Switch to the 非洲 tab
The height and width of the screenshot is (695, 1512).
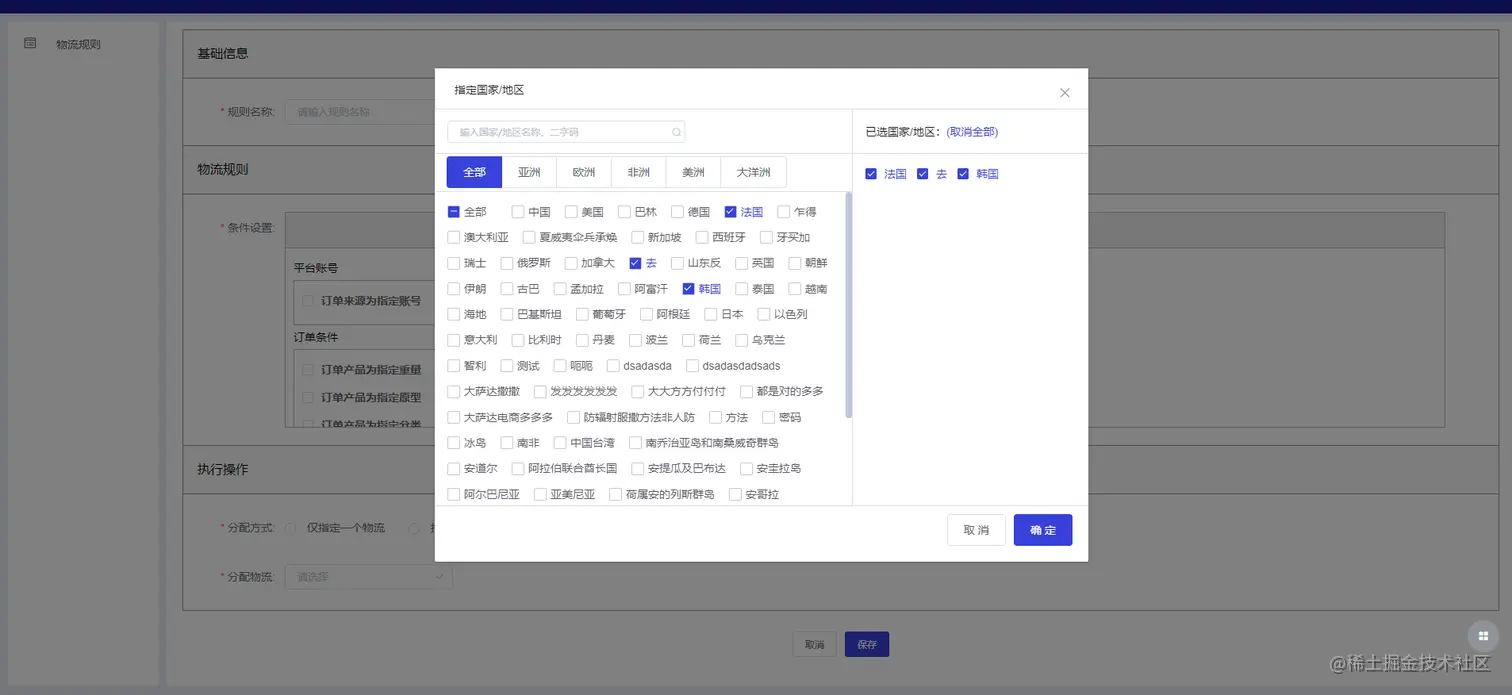[x=639, y=172]
